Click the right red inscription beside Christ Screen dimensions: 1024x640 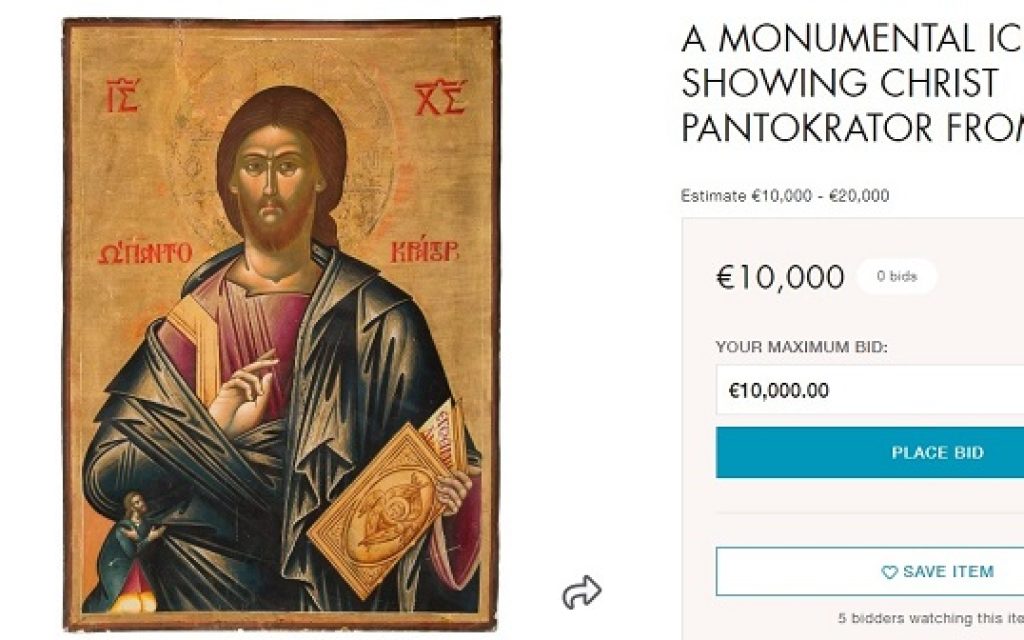(431, 253)
